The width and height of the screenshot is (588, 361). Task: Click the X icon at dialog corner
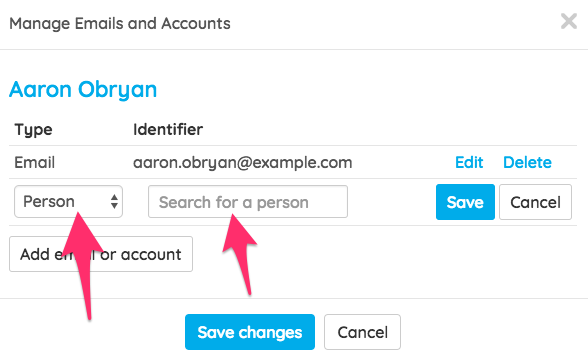click(x=568, y=21)
